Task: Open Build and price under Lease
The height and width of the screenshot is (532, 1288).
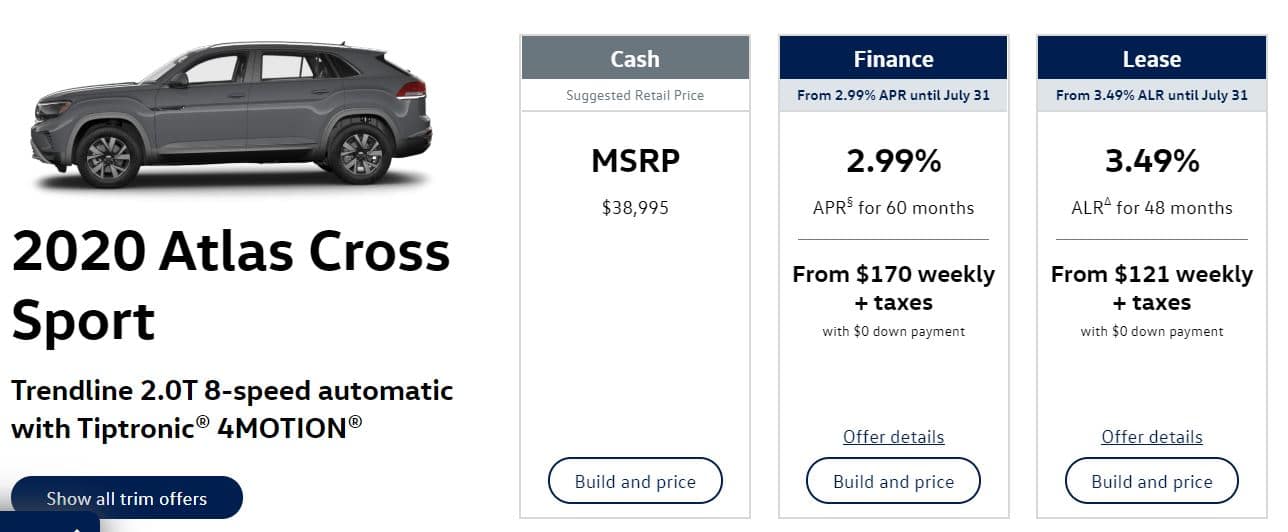Action: pyautogui.click(x=1152, y=481)
